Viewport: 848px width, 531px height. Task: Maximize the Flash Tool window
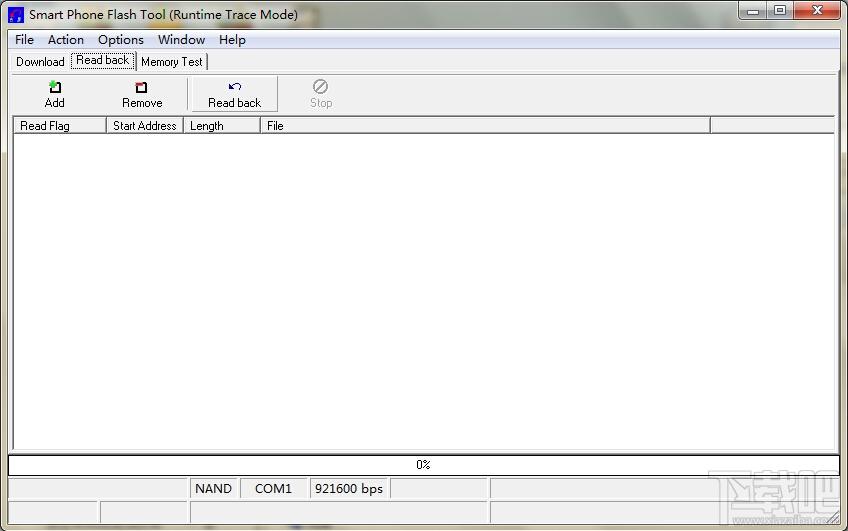click(780, 10)
